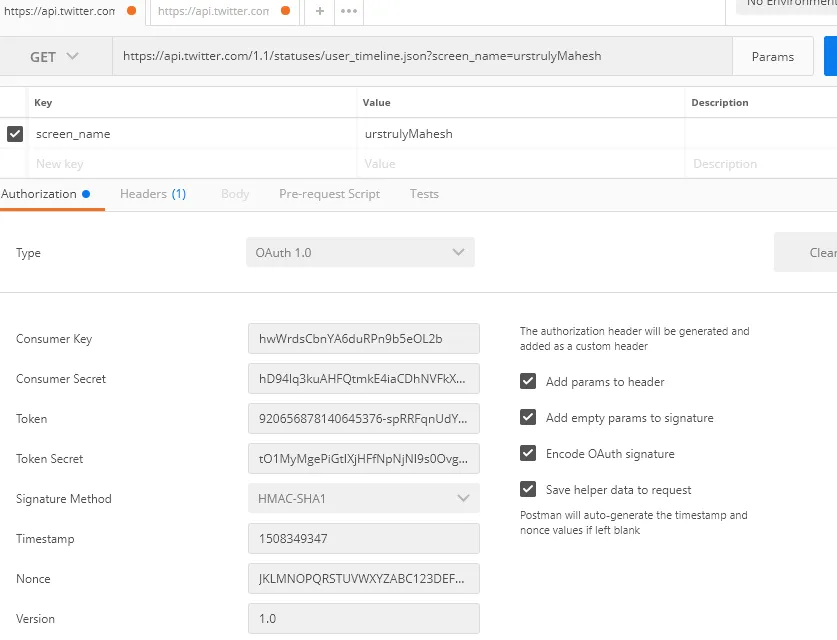This screenshot has height=640, width=837.
Task: Click the request URL field
Action: (x=420, y=57)
